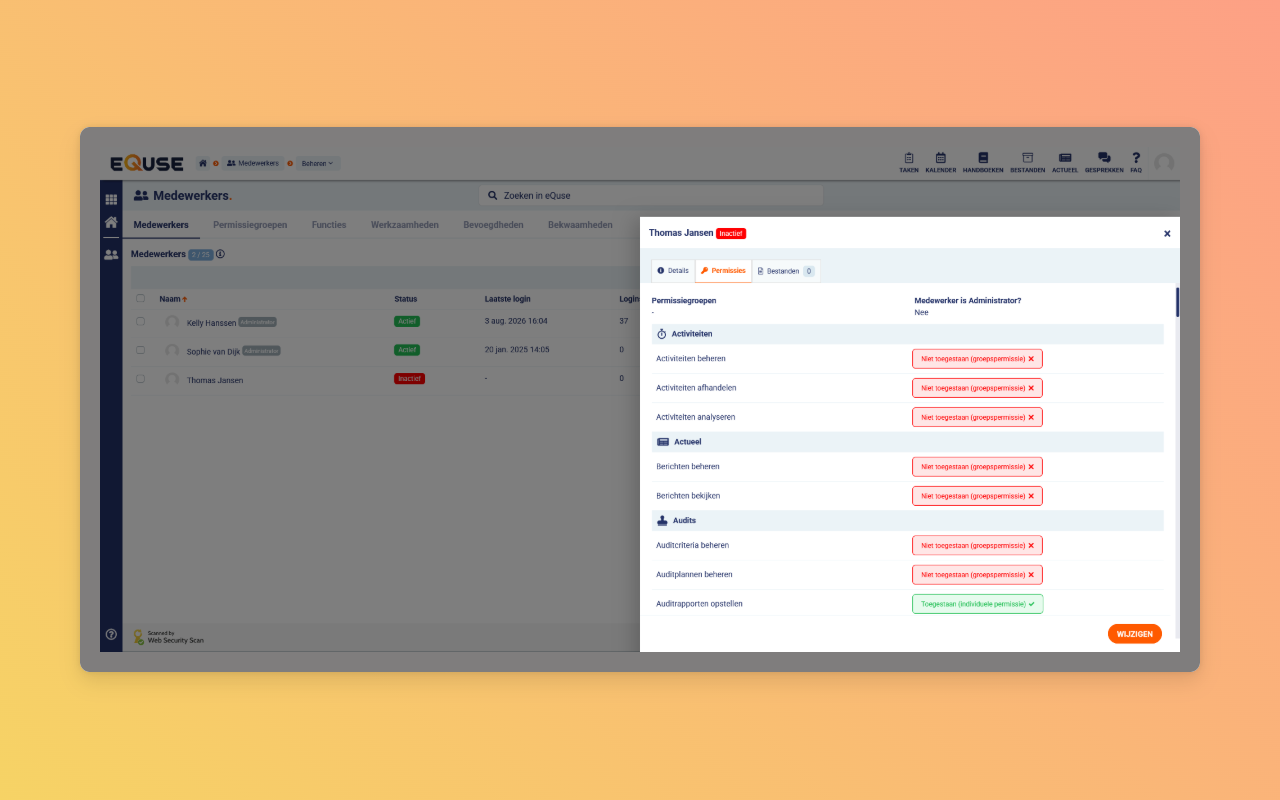Open Sophie van Dijk's employee row
Screen dimensions: 1280x800
387,351
